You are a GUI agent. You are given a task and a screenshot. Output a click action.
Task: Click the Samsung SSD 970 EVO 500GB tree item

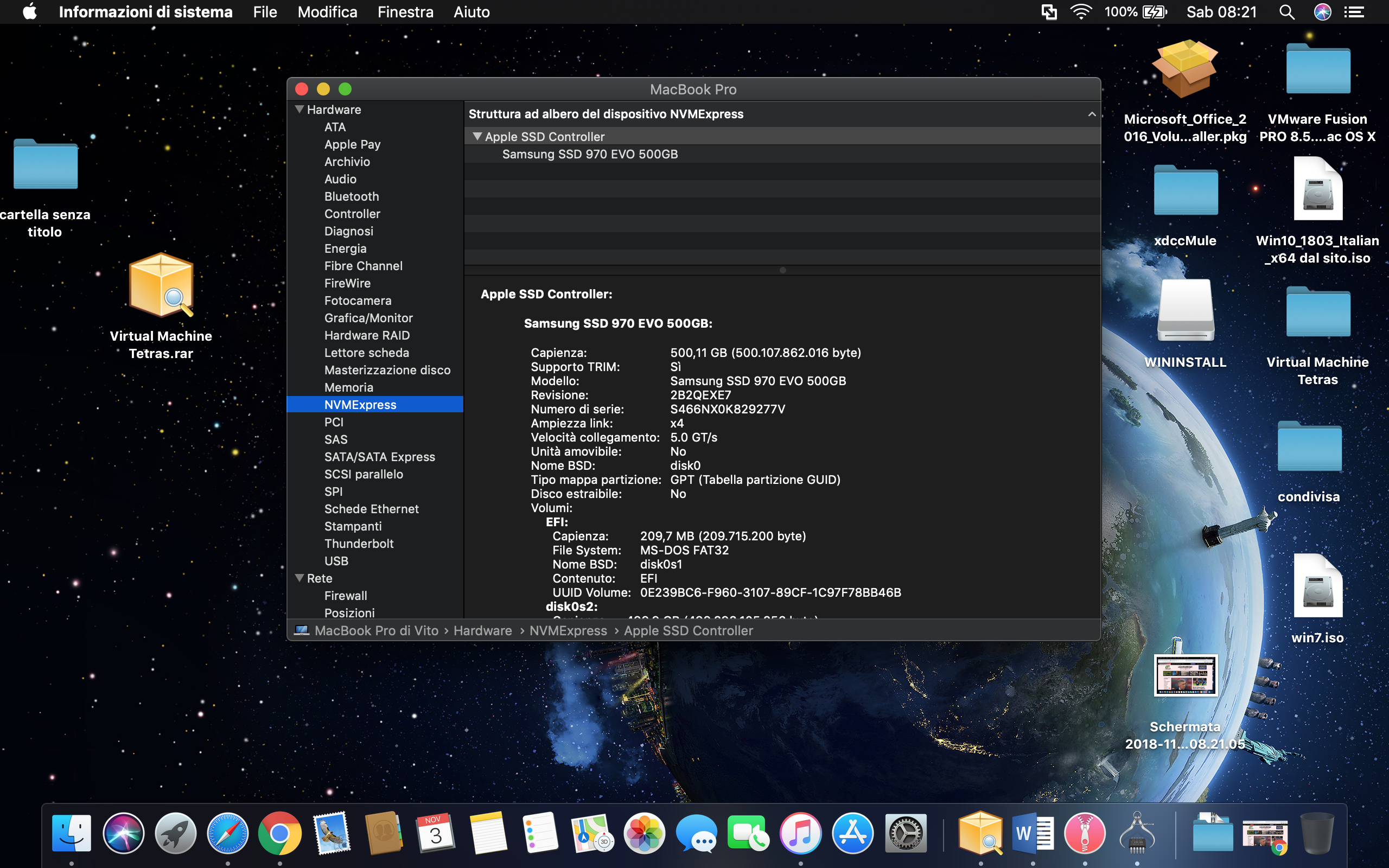pyautogui.click(x=590, y=154)
